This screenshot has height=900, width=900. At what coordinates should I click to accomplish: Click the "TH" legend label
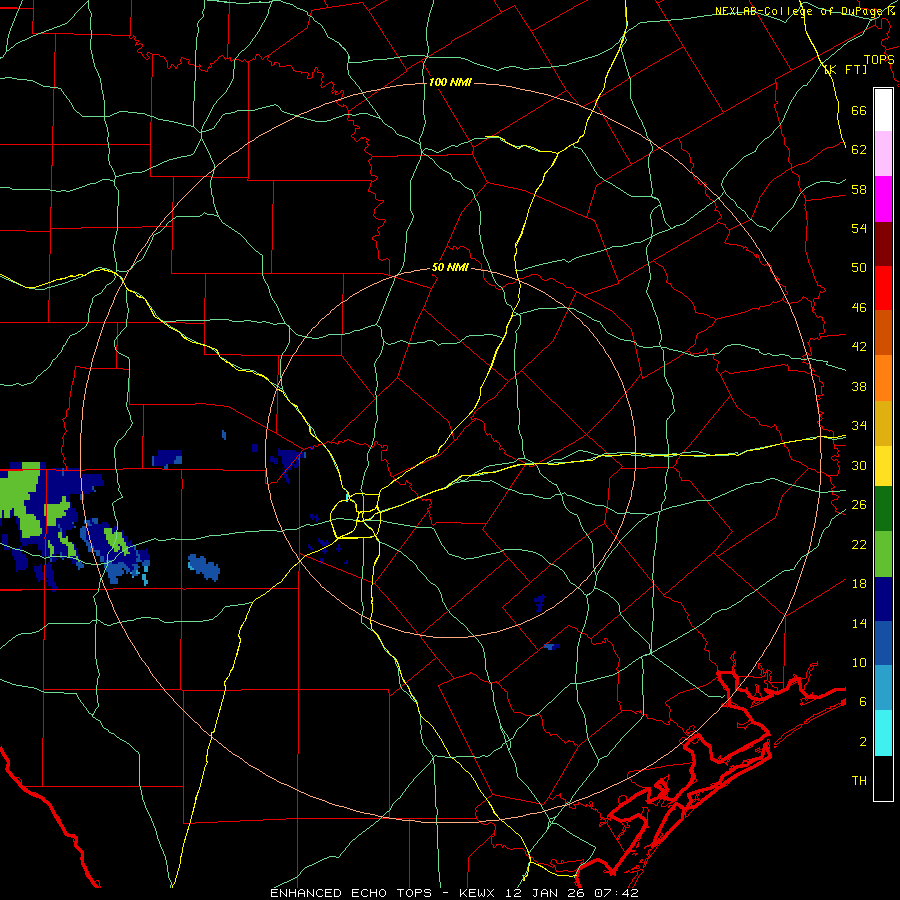point(859,781)
